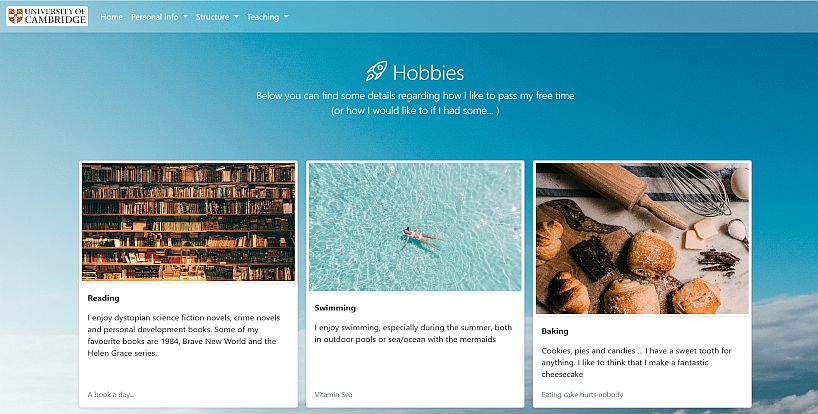This screenshot has height=414, width=818.
Task: Click the baking pastries image
Action: click(643, 238)
